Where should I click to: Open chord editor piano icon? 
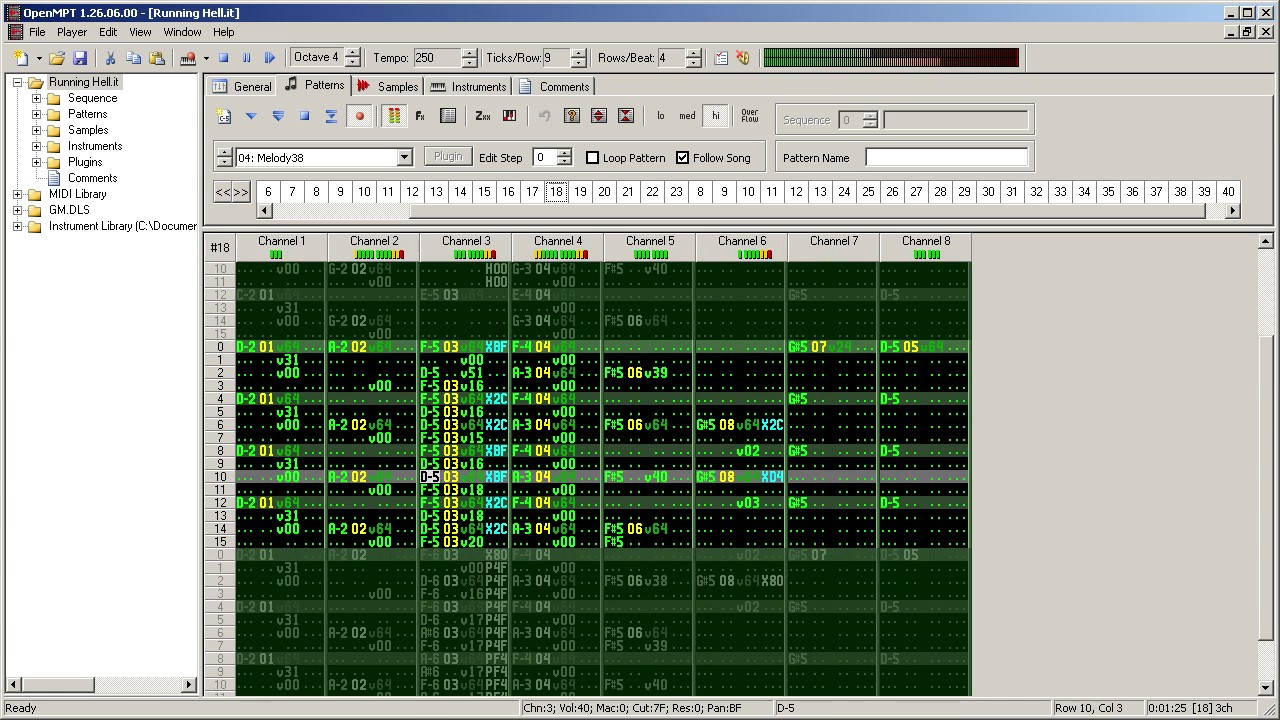point(510,116)
